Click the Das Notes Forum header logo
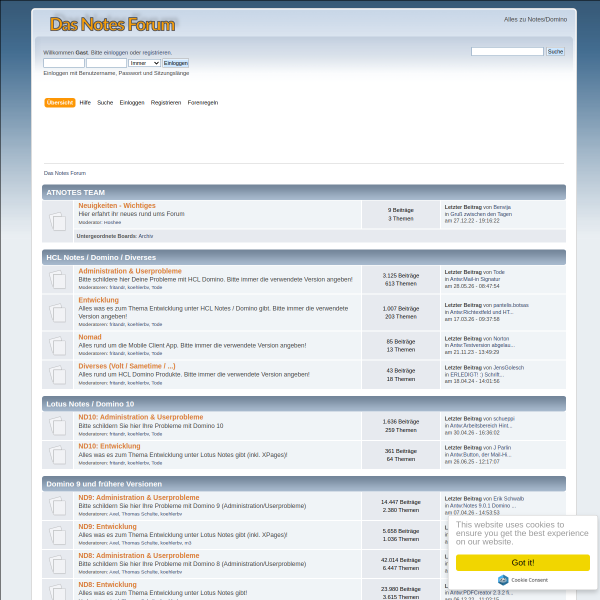 (112, 24)
